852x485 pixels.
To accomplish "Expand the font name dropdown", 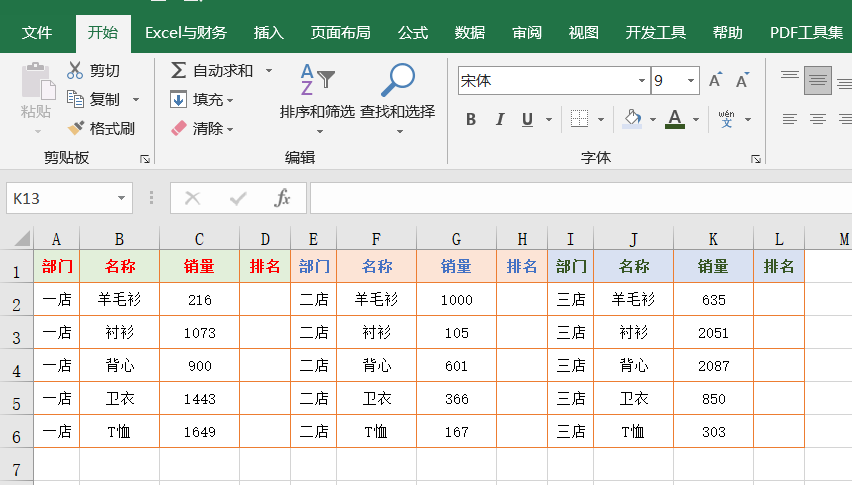I will click(641, 81).
